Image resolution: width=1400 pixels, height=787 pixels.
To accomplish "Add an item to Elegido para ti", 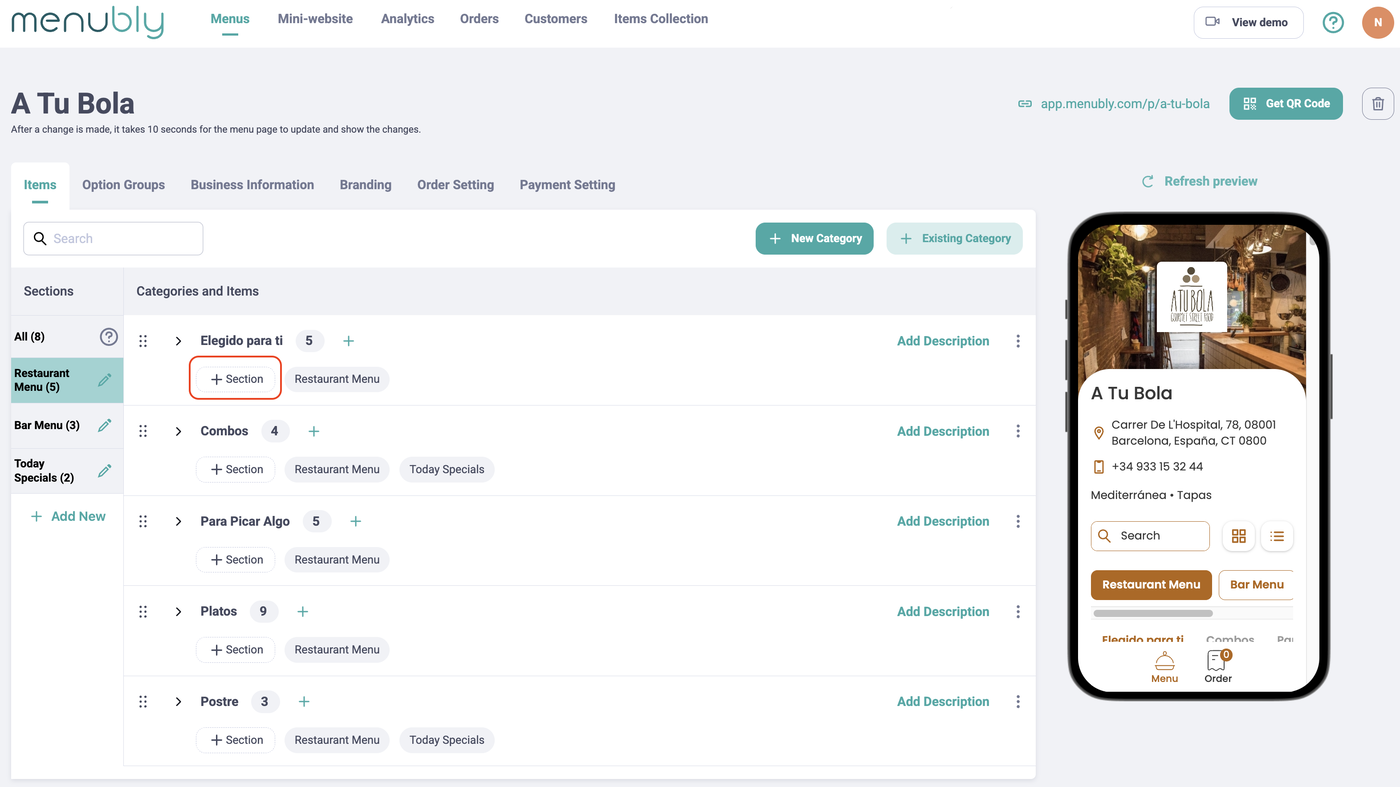I will coord(349,341).
